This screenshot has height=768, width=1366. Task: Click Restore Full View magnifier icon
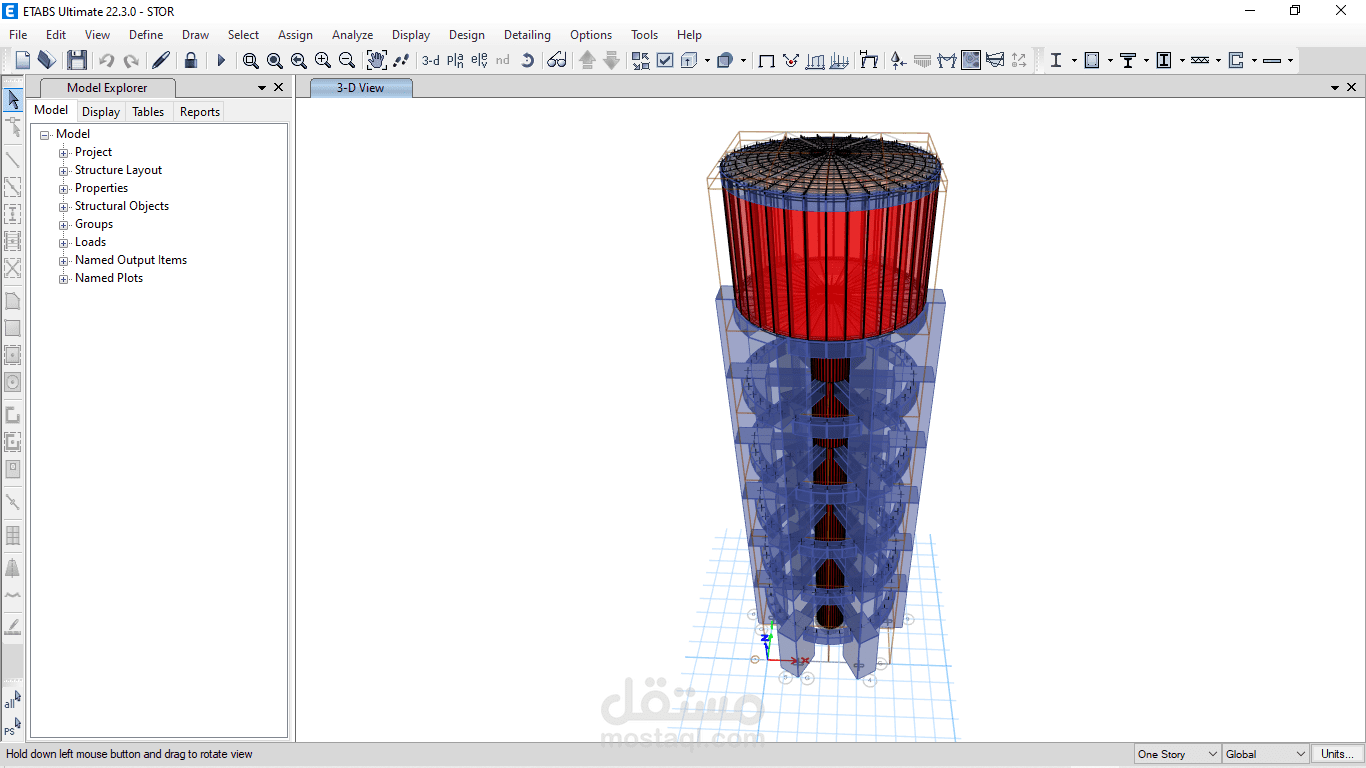point(275,60)
